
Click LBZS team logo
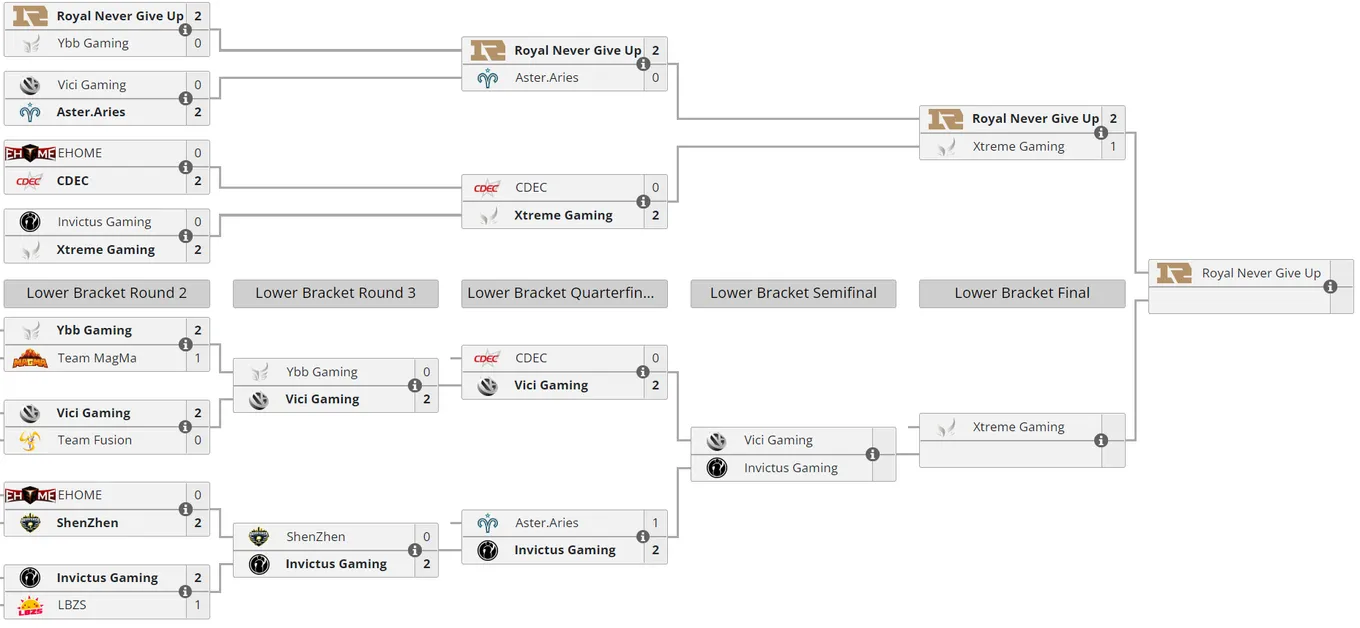[30, 605]
